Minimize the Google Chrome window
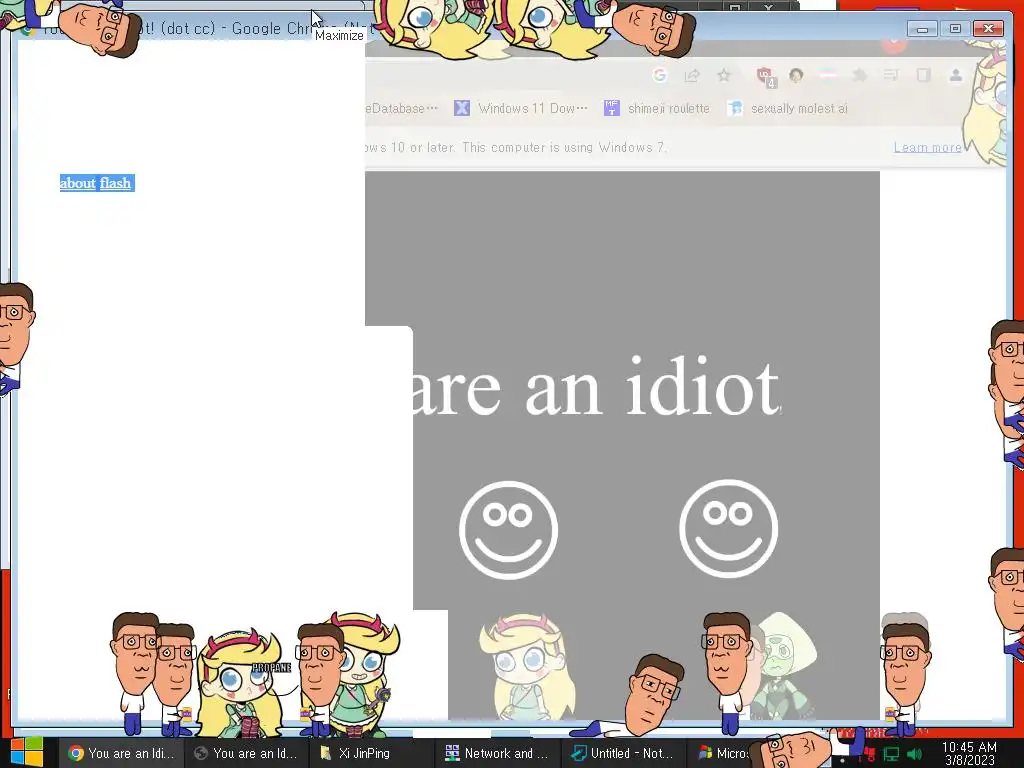Screen dimensions: 1024x768 pyautogui.click(x=922, y=29)
